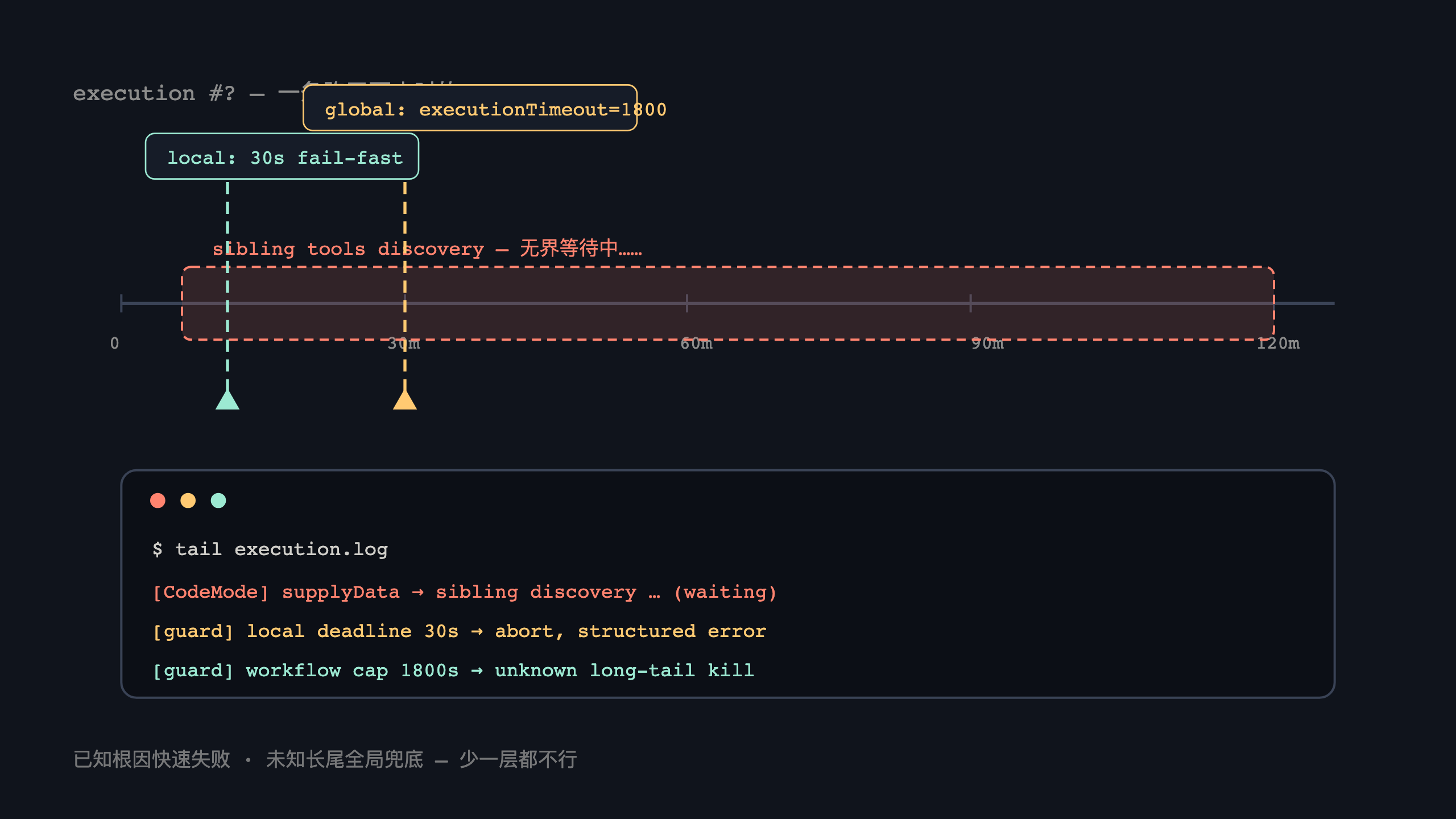Select the orange triangle marker at 30m
Image resolution: width=1456 pixels, height=819 pixels.
pyautogui.click(x=405, y=399)
